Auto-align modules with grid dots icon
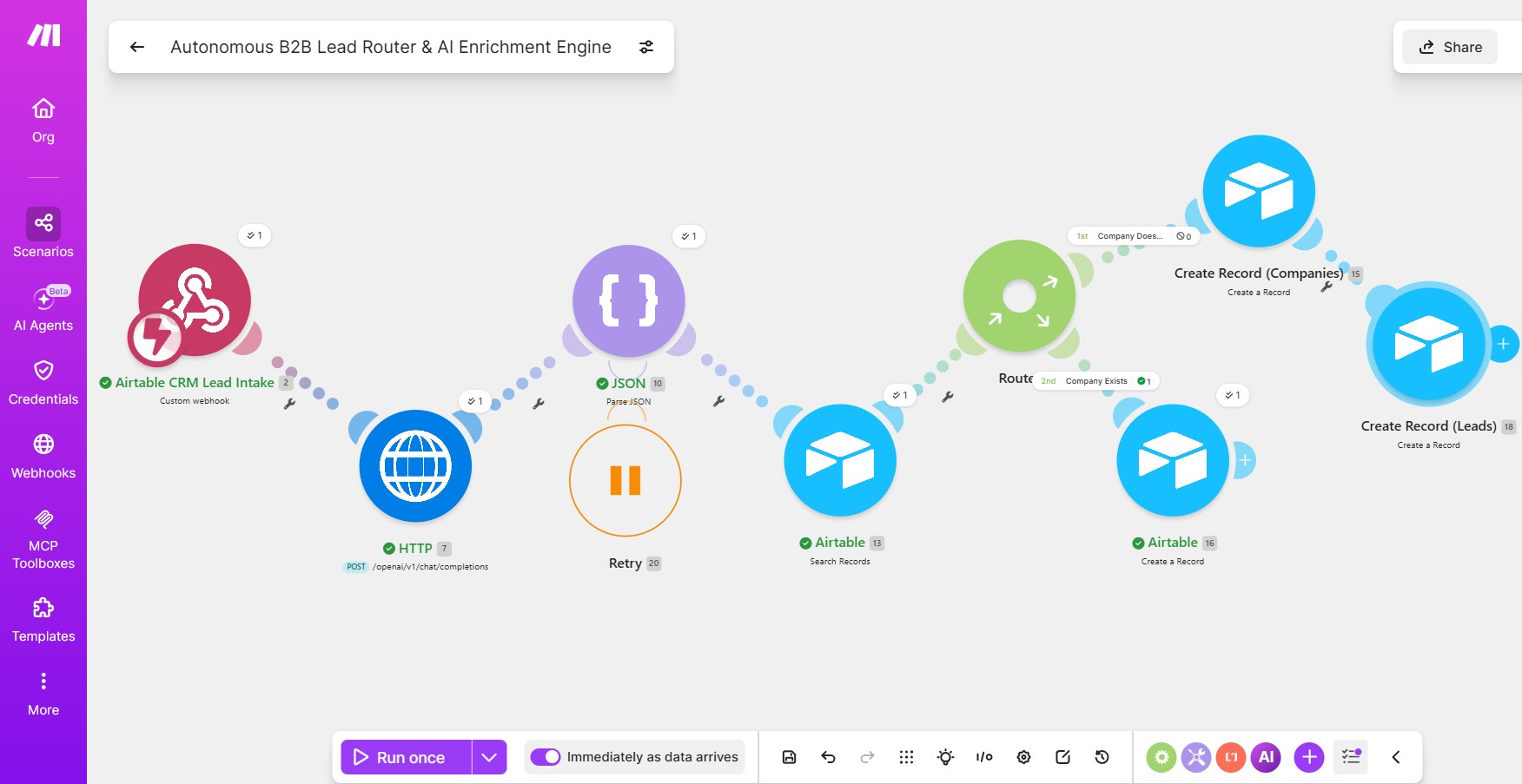Image resolution: width=1522 pixels, height=784 pixels. [906, 757]
